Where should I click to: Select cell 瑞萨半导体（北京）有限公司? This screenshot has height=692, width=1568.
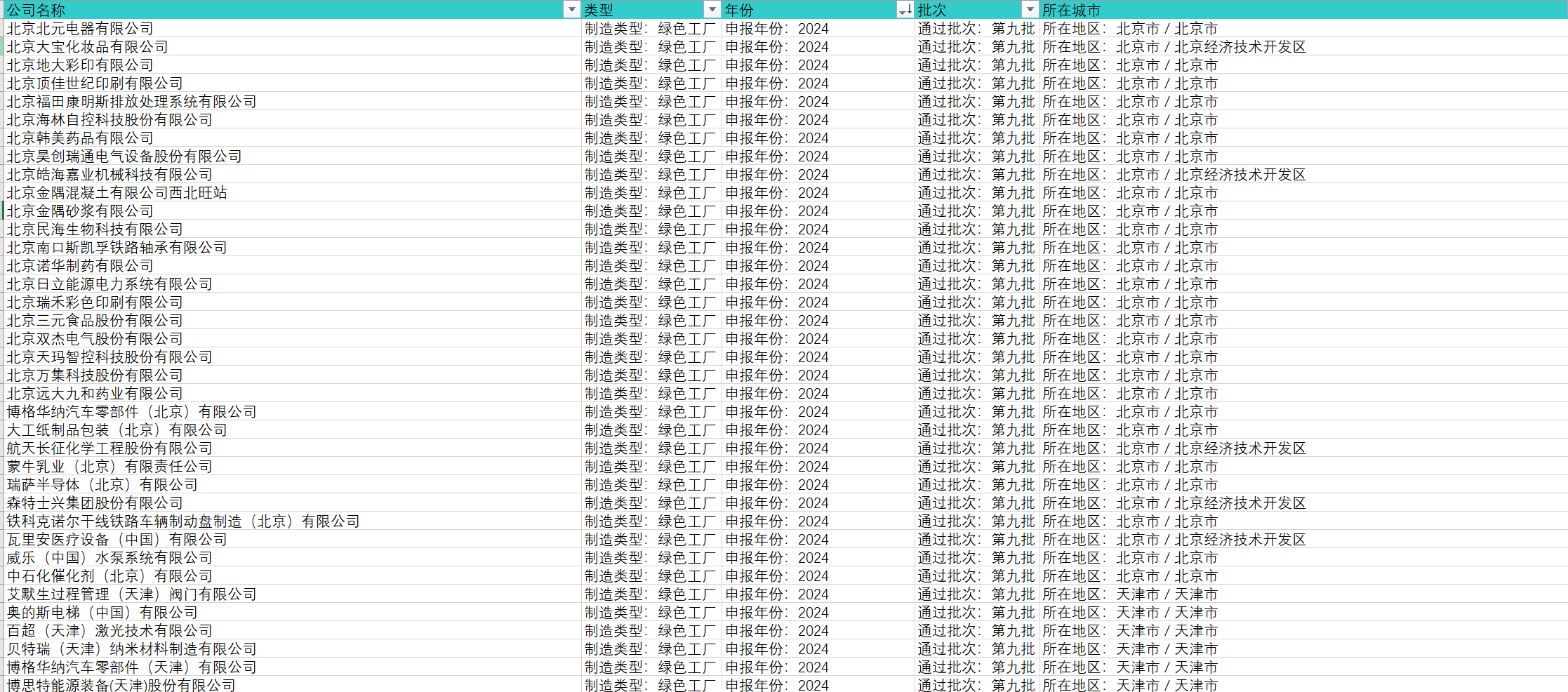[x=293, y=485]
